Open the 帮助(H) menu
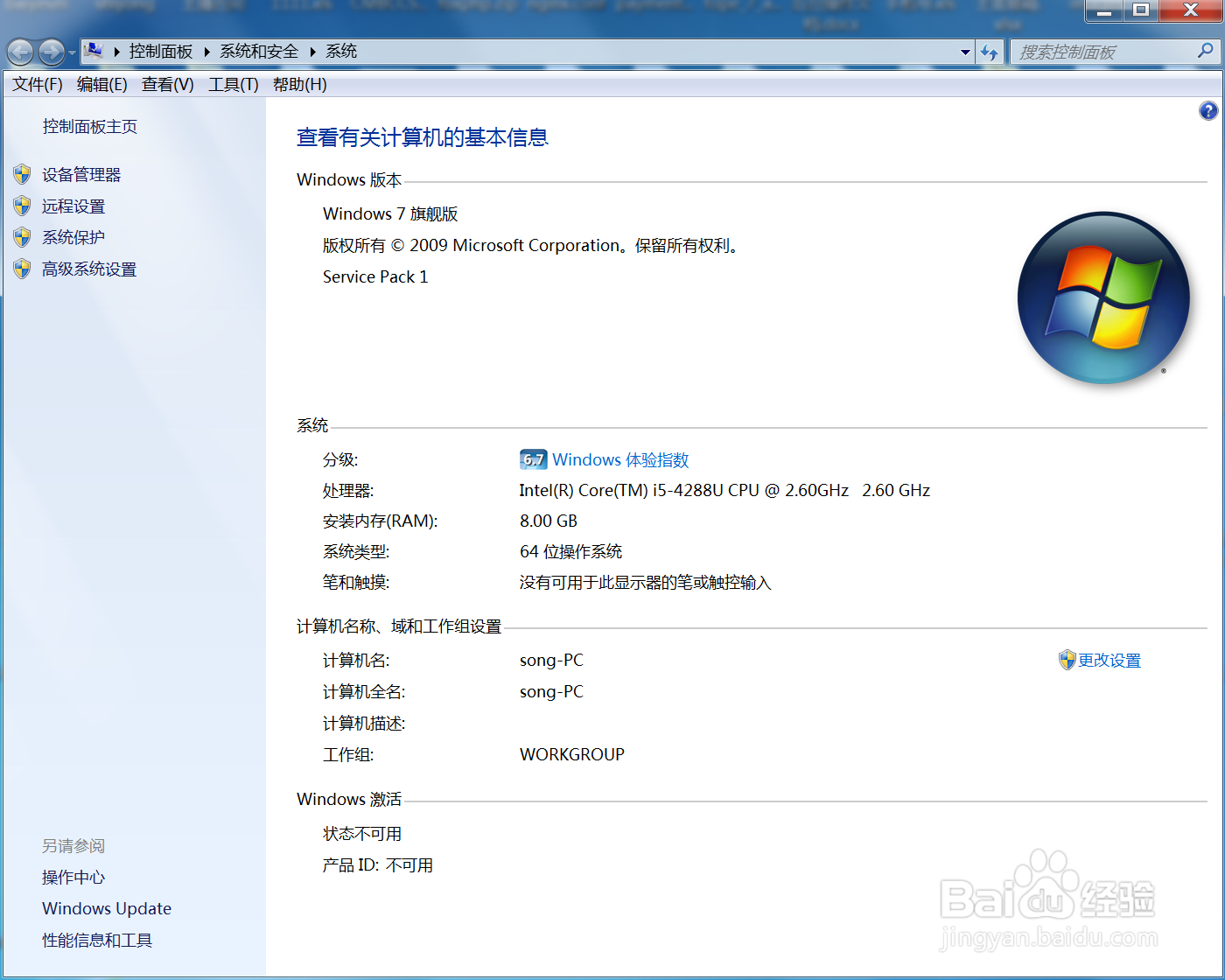1225x980 pixels. [297, 84]
